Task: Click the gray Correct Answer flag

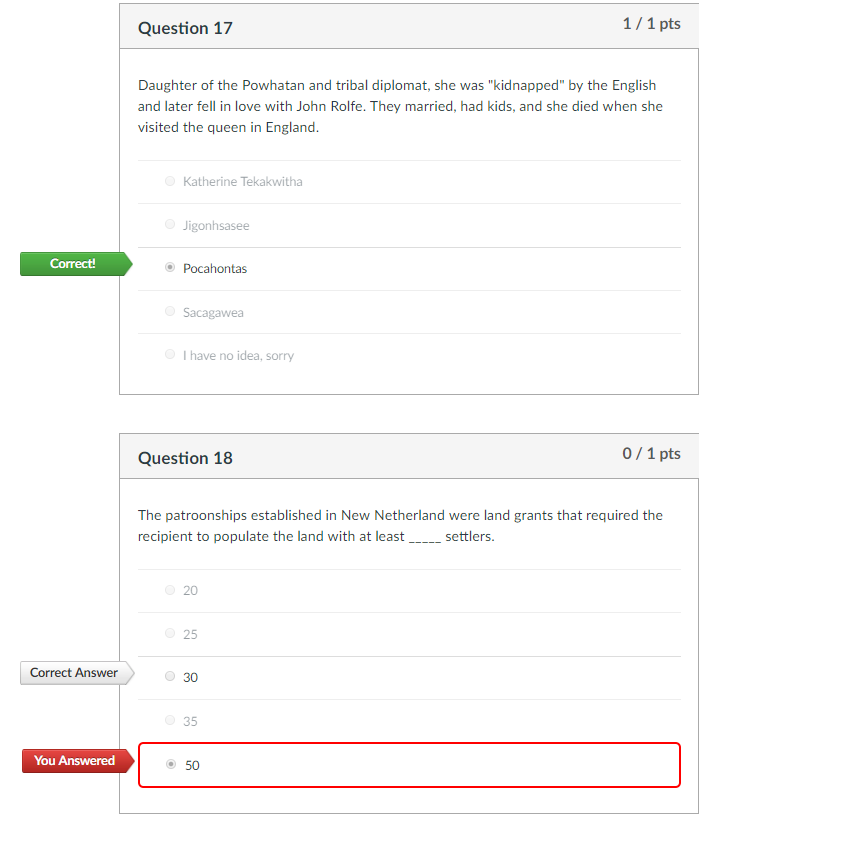Action: click(x=77, y=673)
